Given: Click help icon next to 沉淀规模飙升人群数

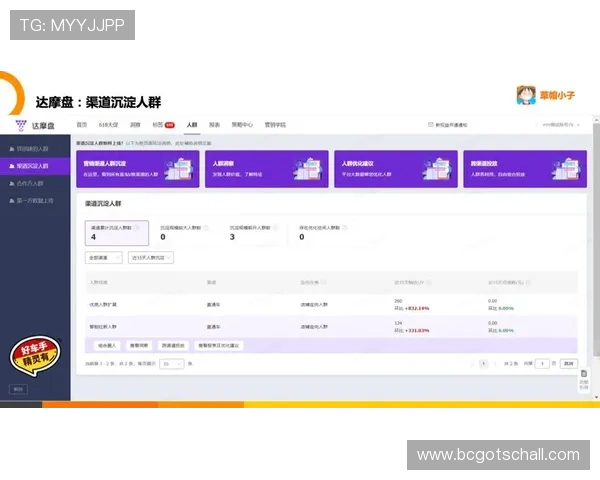Looking at the screenshot, I should [x=275, y=228].
